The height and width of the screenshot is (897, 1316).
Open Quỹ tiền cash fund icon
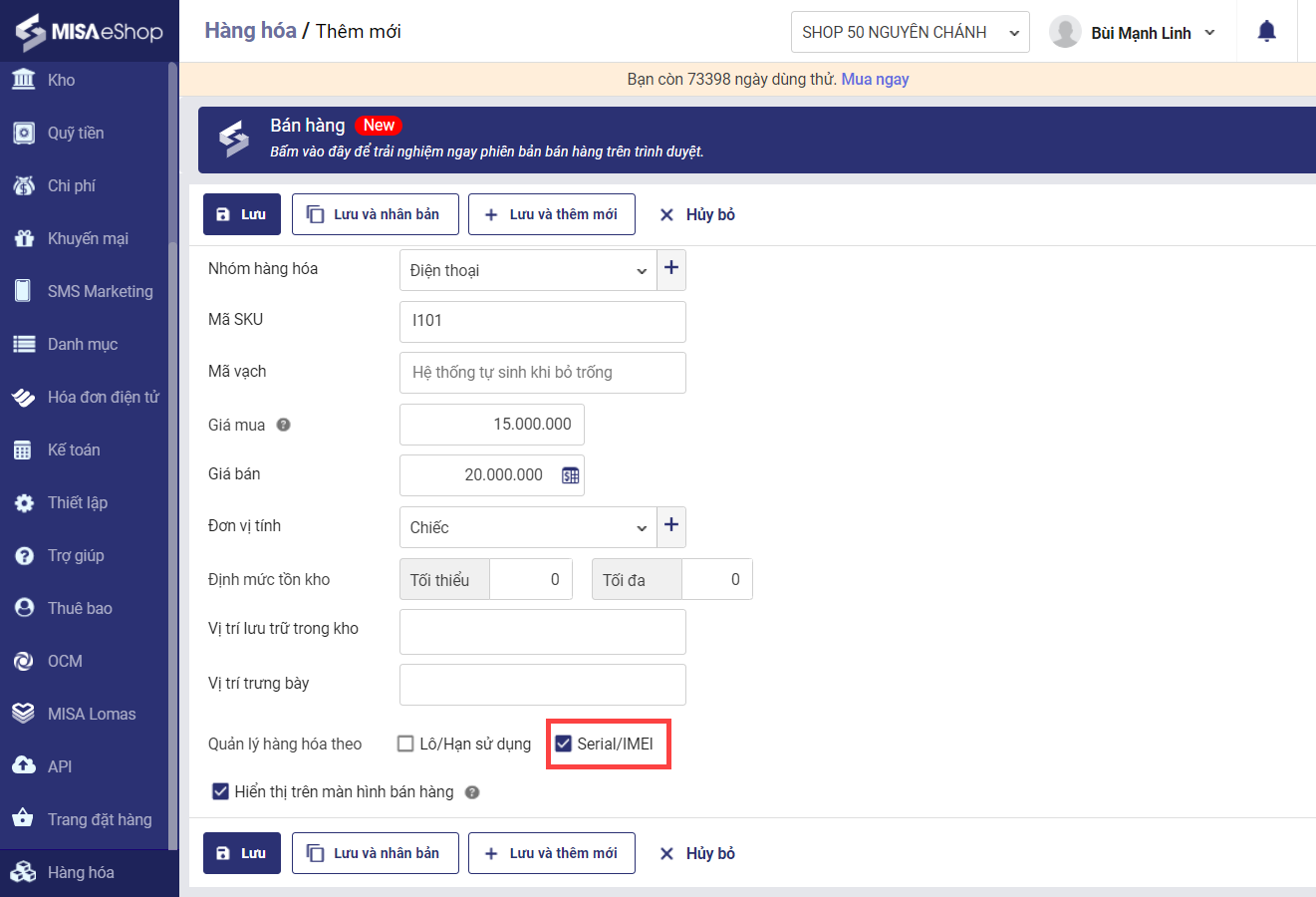[24, 133]
